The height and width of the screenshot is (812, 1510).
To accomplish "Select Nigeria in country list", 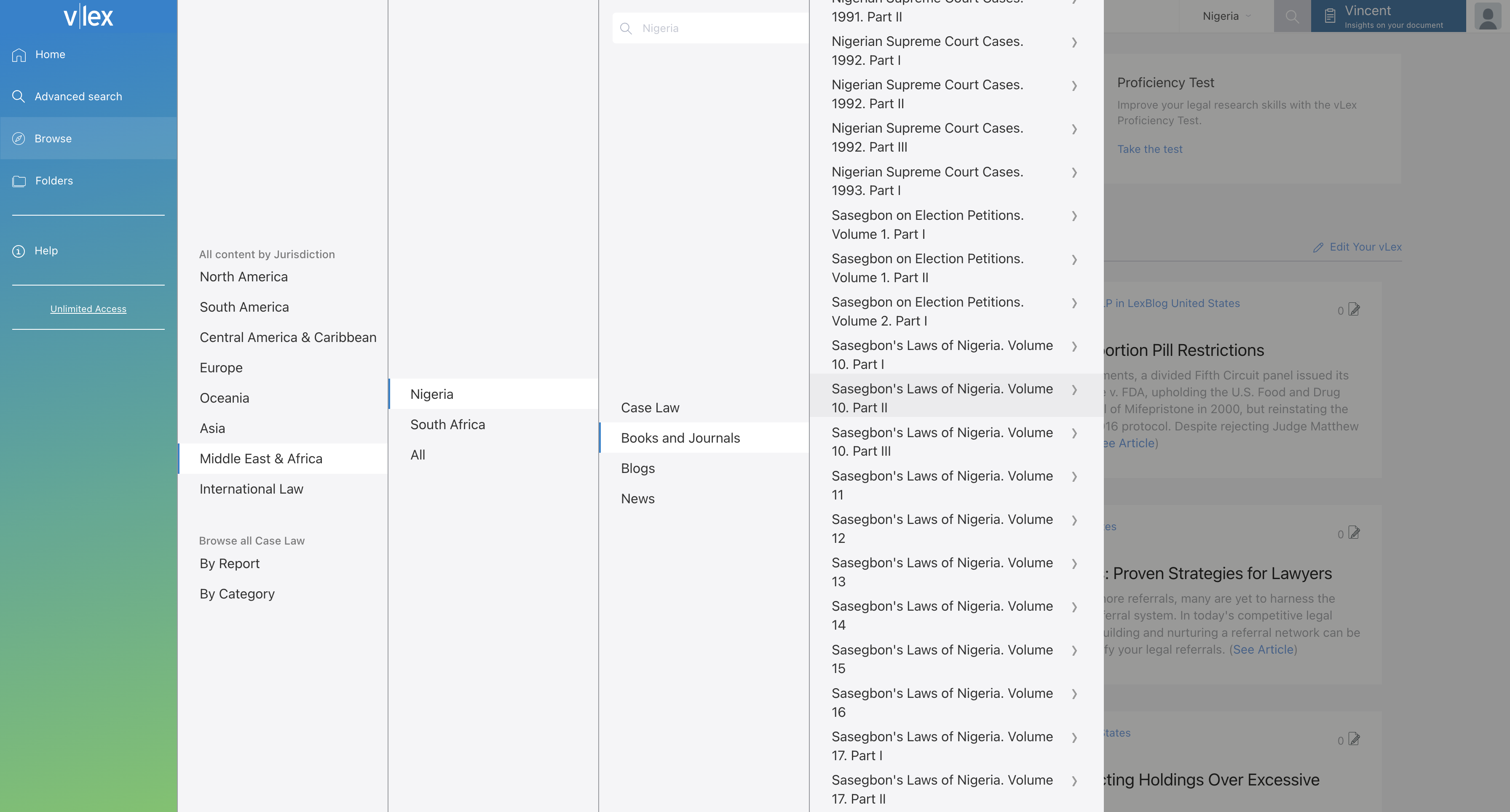I will tap(493, 394).
